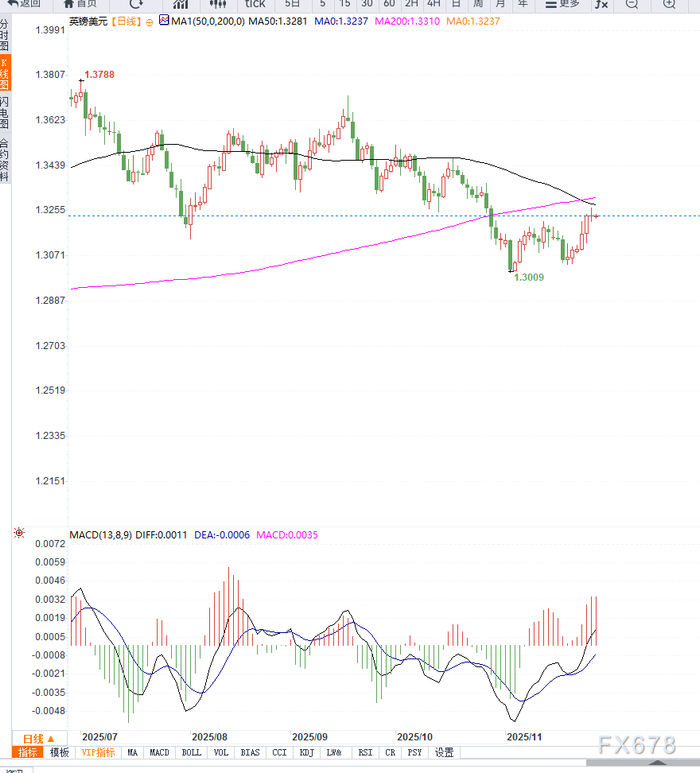Screen dimensions: 700x773
Task: Switch to the 4H timeframe
Action: click(433, 4)
